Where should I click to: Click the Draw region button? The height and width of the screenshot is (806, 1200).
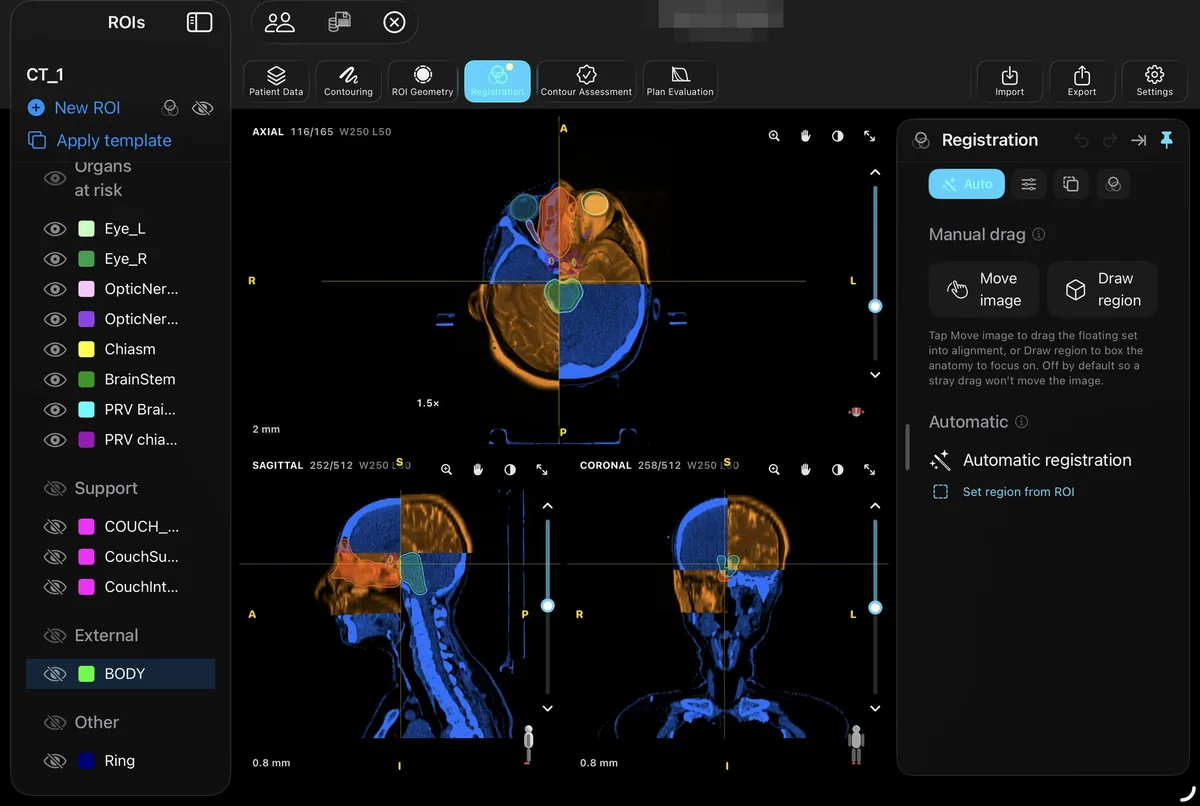point(1102,289)
